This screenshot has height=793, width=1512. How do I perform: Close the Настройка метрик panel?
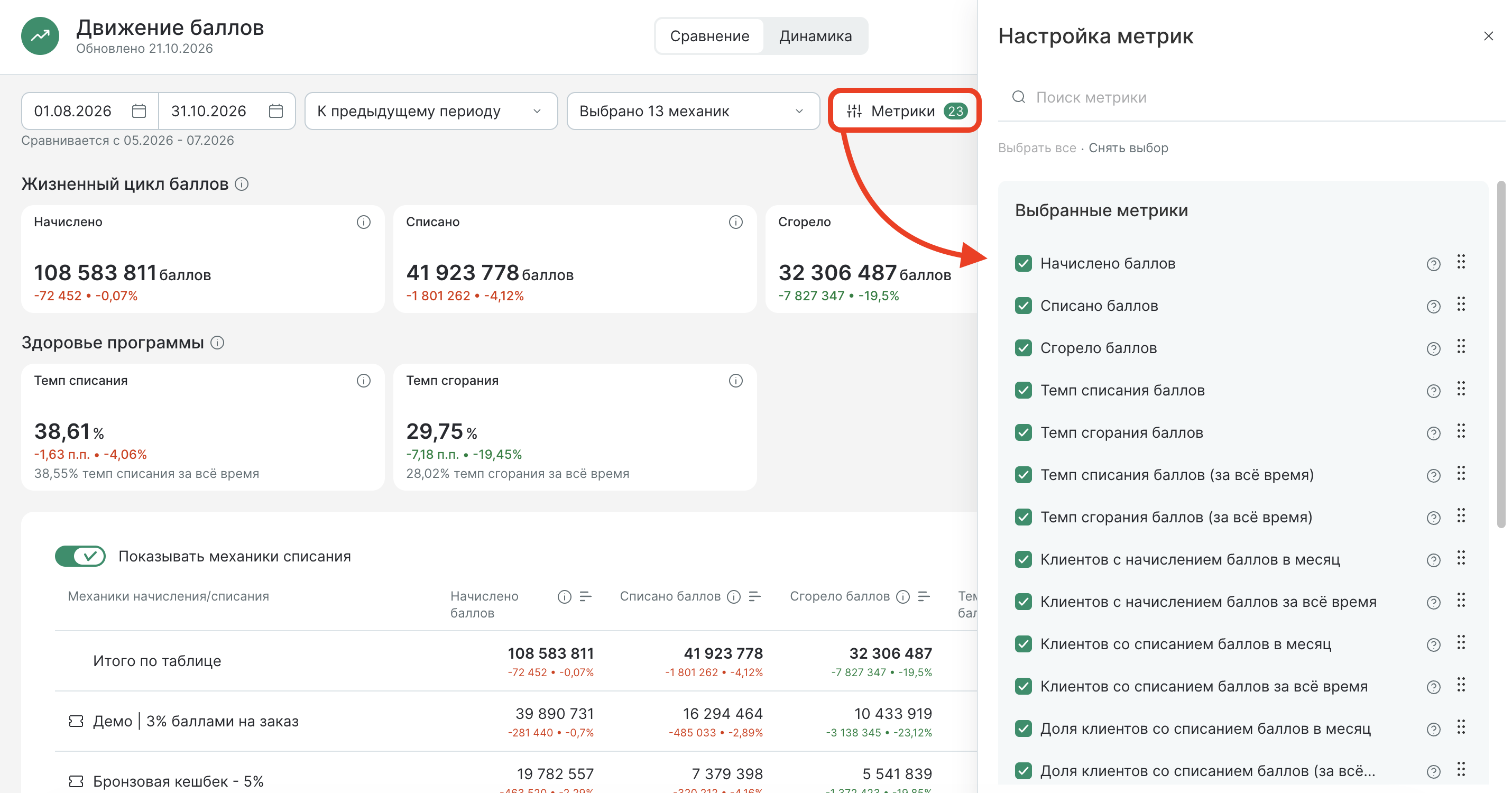coord(1488,36)
